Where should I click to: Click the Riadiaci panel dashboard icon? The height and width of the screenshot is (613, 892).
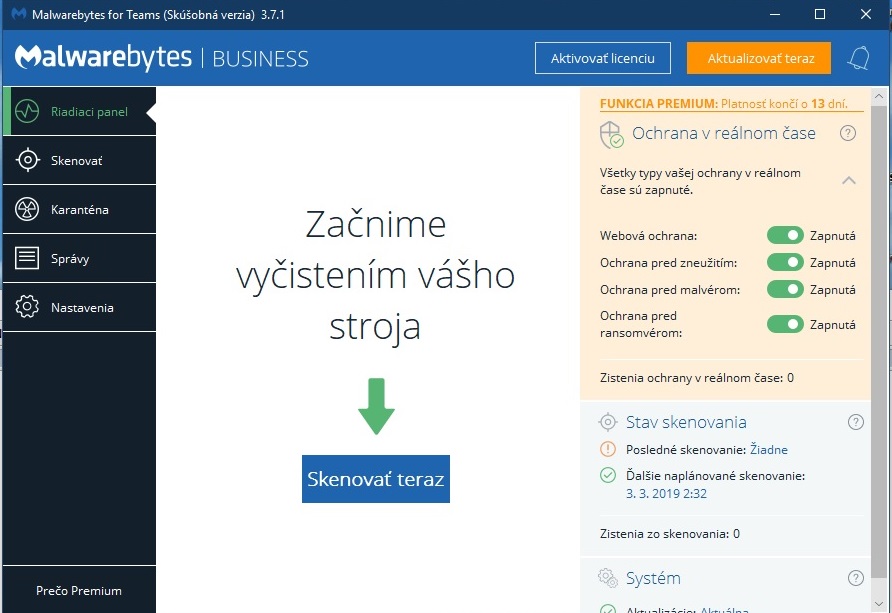pos(27,111)
